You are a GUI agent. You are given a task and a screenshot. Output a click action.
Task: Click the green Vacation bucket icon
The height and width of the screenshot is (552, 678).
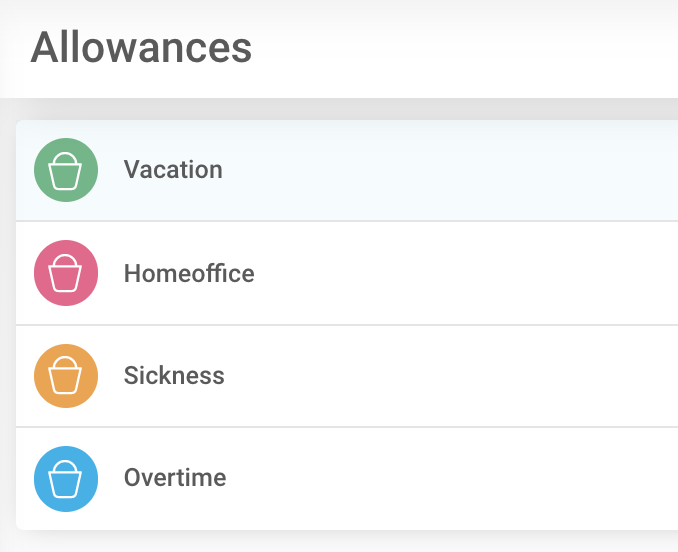(66, 170)
